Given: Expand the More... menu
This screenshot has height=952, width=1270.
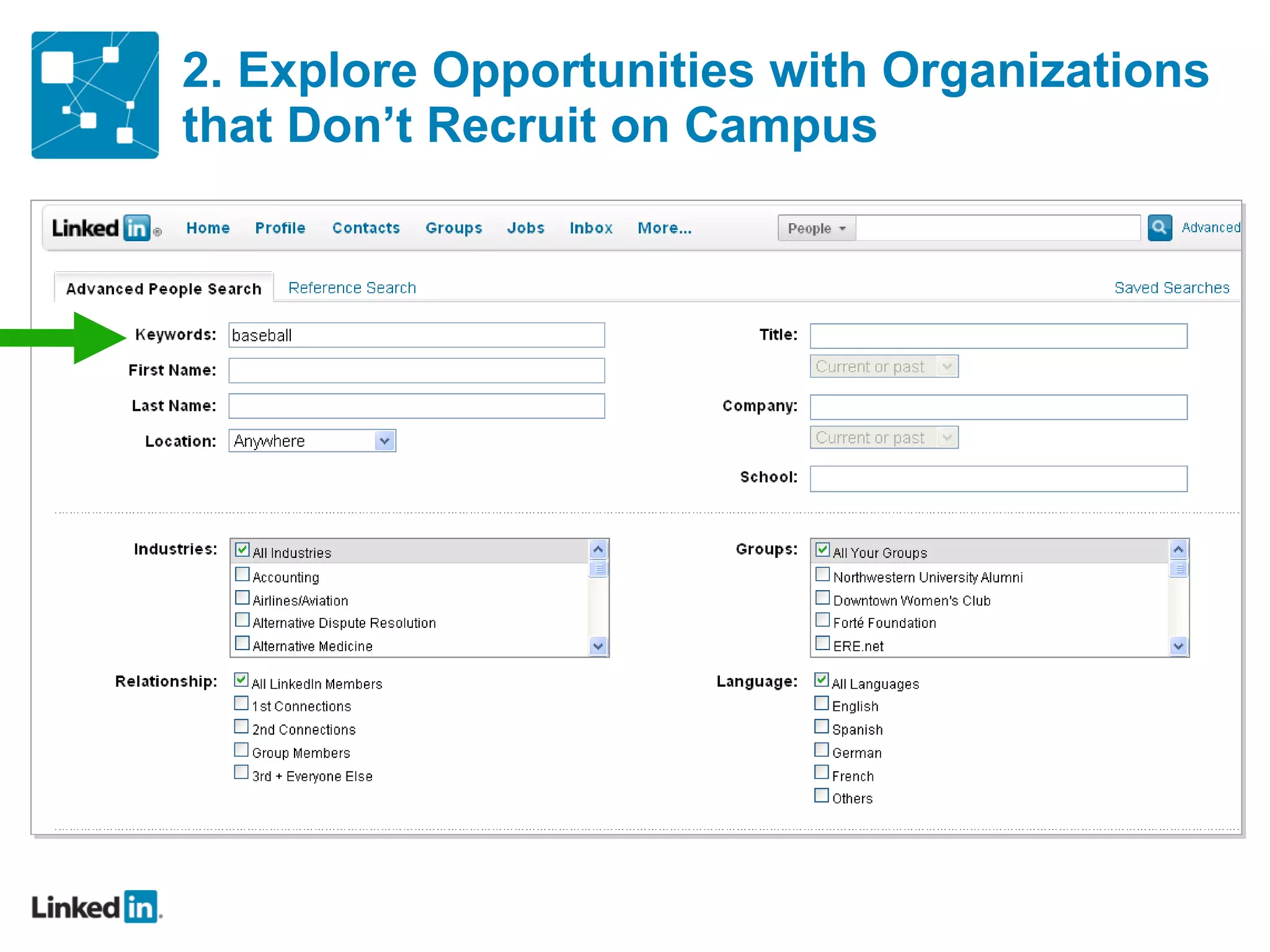Looking at the screenshot, I should (665, 228).
